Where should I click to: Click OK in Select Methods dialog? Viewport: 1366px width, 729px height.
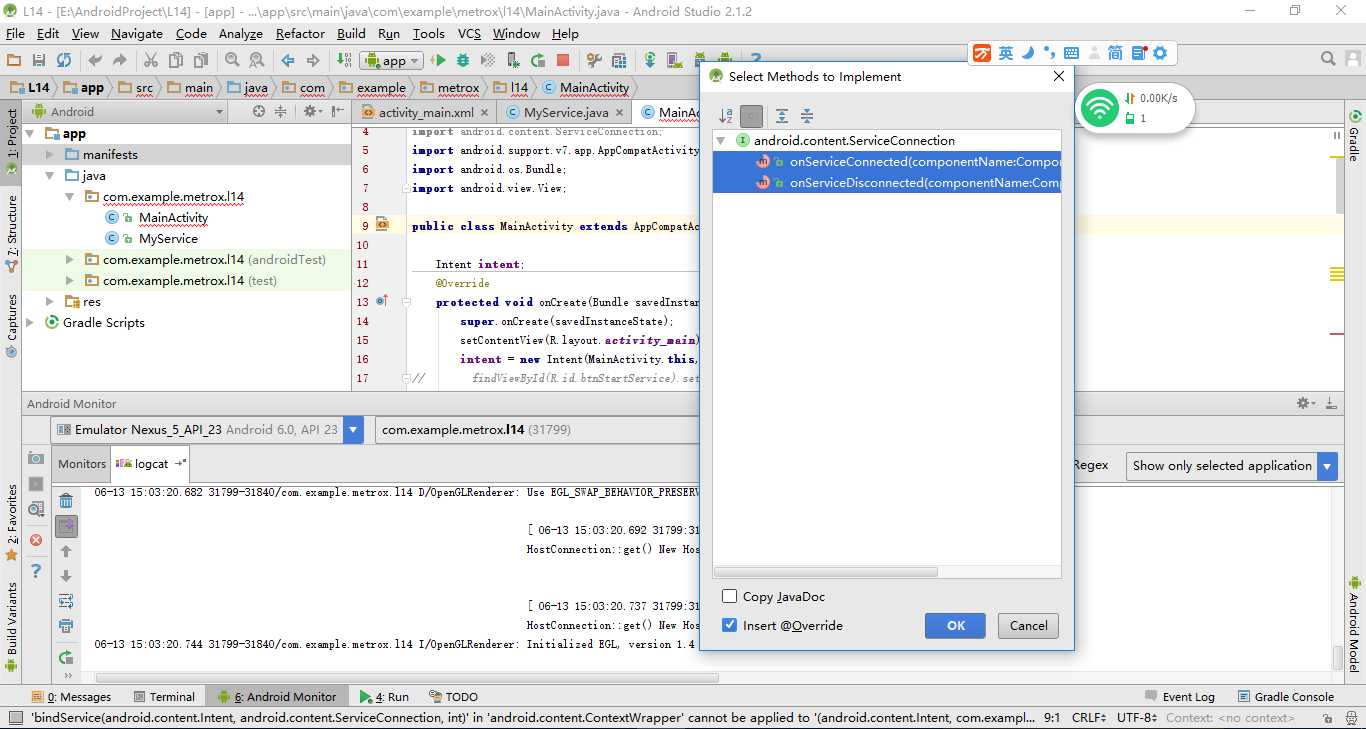pyautogui.click(x=956, y=626)
